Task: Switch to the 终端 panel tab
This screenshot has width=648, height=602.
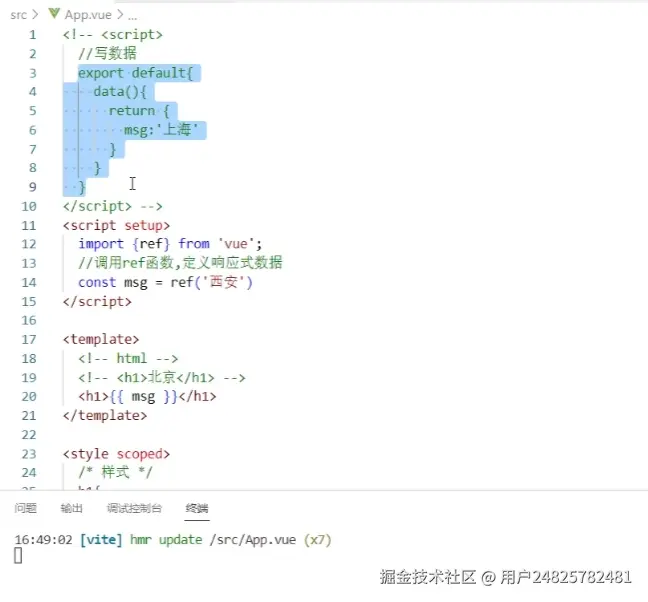Action: click(x=197, y=508)
